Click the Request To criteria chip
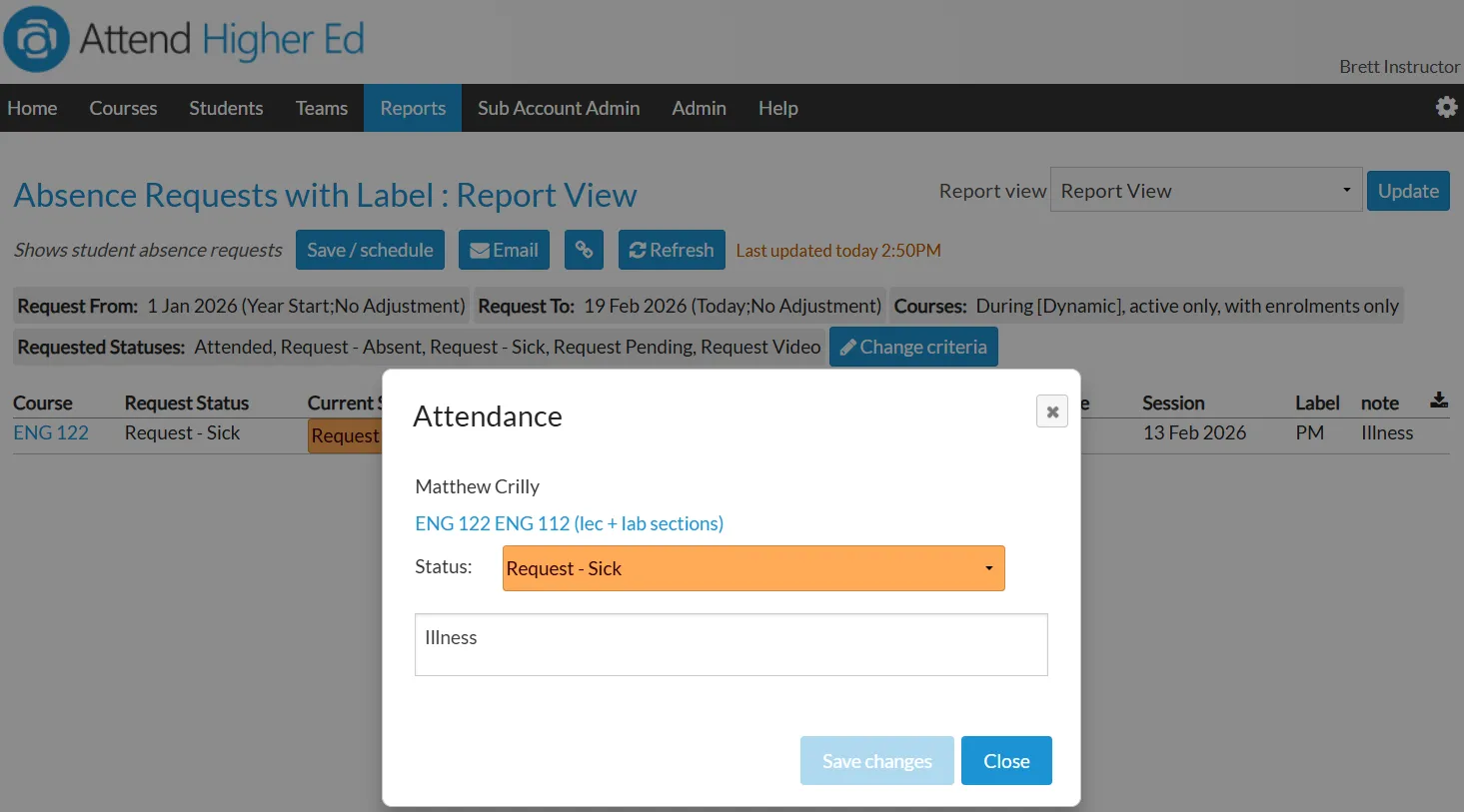Screen dimensions: 1464x812 pos(680,306)
